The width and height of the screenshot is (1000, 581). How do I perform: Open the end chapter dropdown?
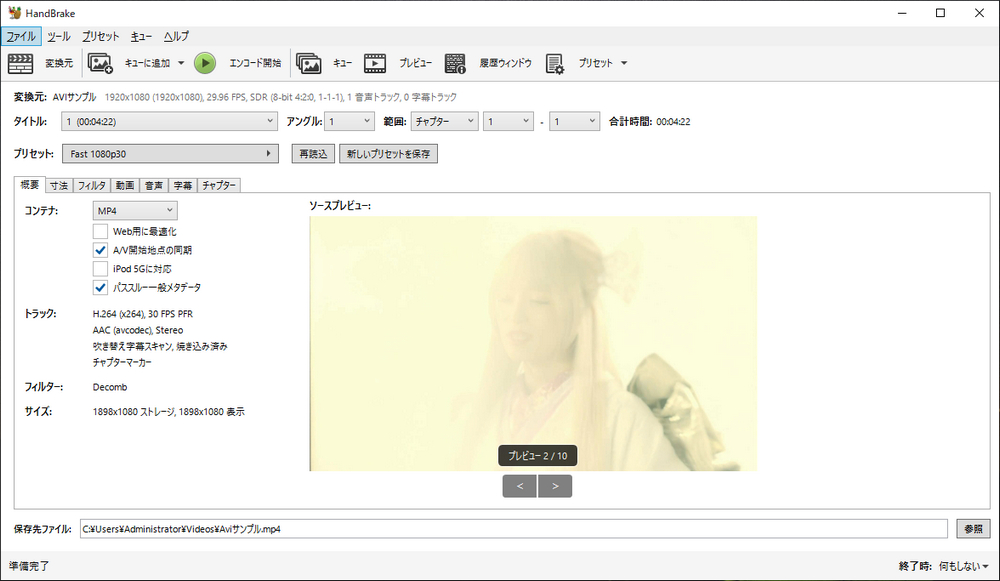tap(574, 121)
